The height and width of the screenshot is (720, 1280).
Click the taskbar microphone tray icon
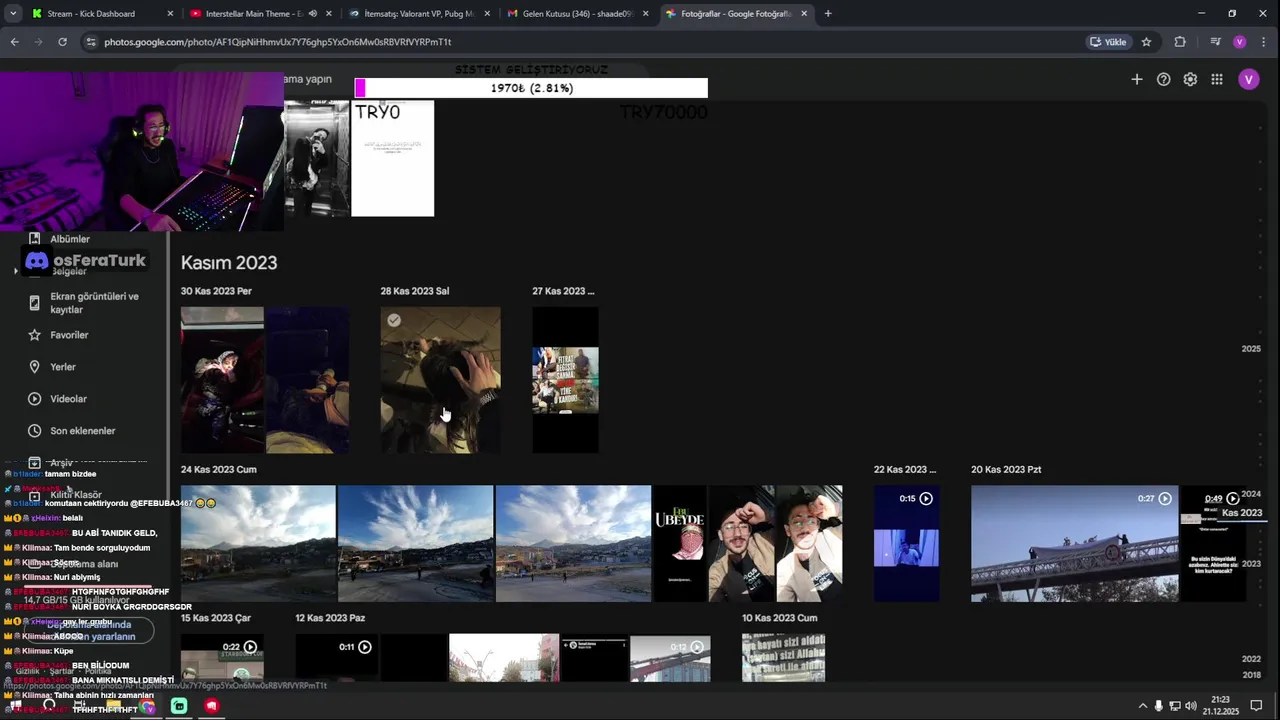point(1159,705)
